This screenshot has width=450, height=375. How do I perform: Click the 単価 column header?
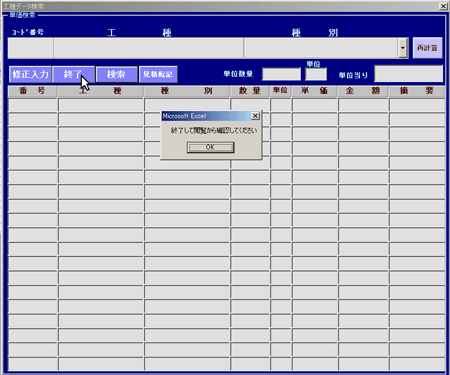click(x=315, y=91)
